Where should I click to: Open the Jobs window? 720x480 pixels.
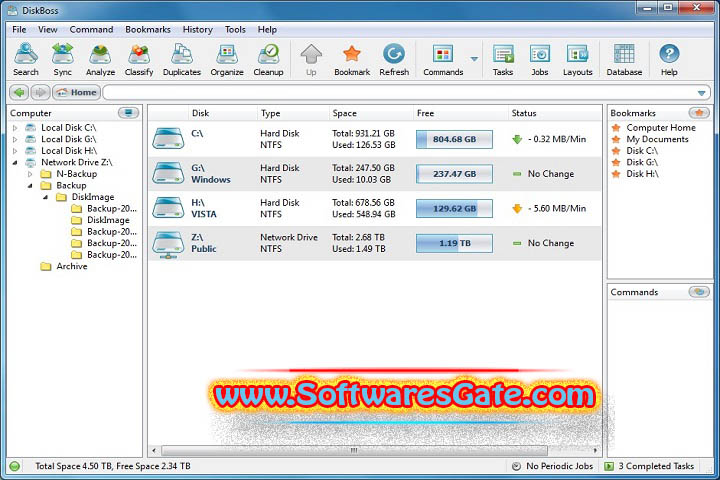pos(540,59)
